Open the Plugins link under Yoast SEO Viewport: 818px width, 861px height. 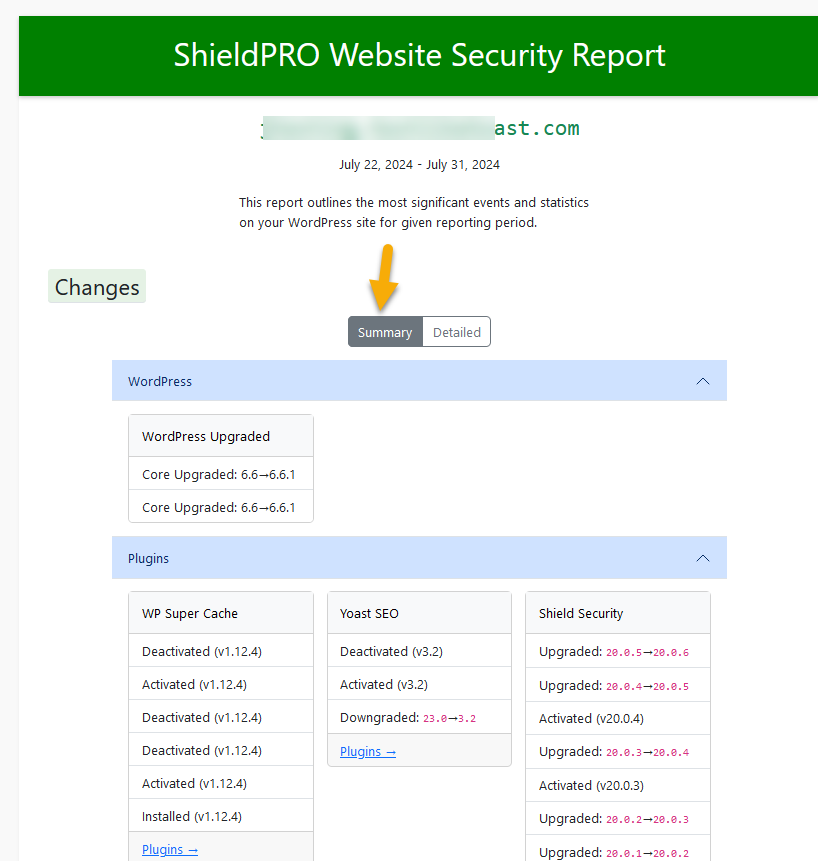pyautogui.click(x=368, y=751)
